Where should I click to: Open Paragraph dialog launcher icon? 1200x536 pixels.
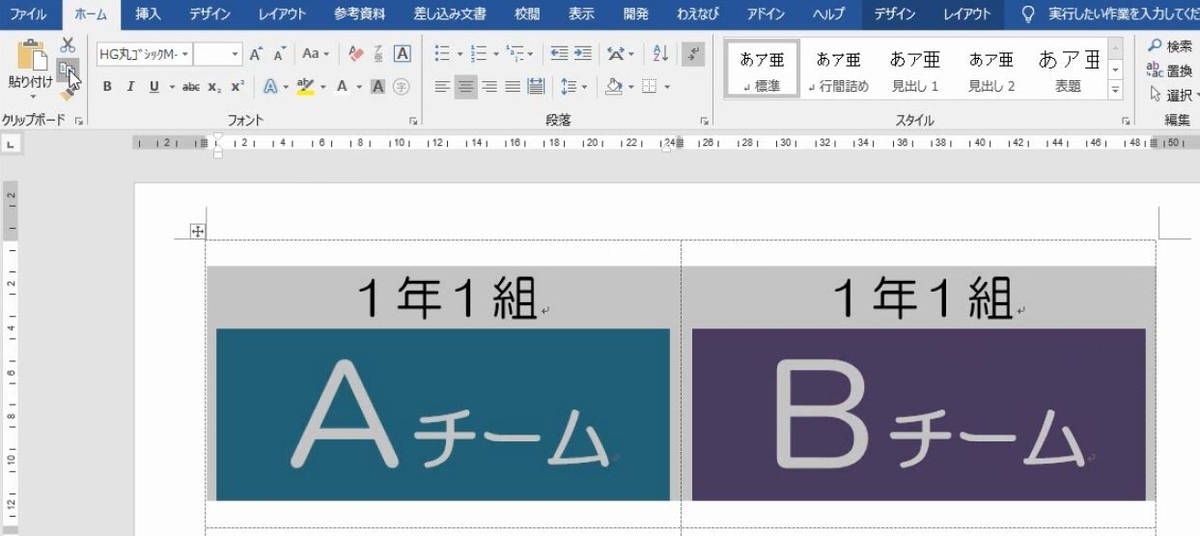(705, 121)
